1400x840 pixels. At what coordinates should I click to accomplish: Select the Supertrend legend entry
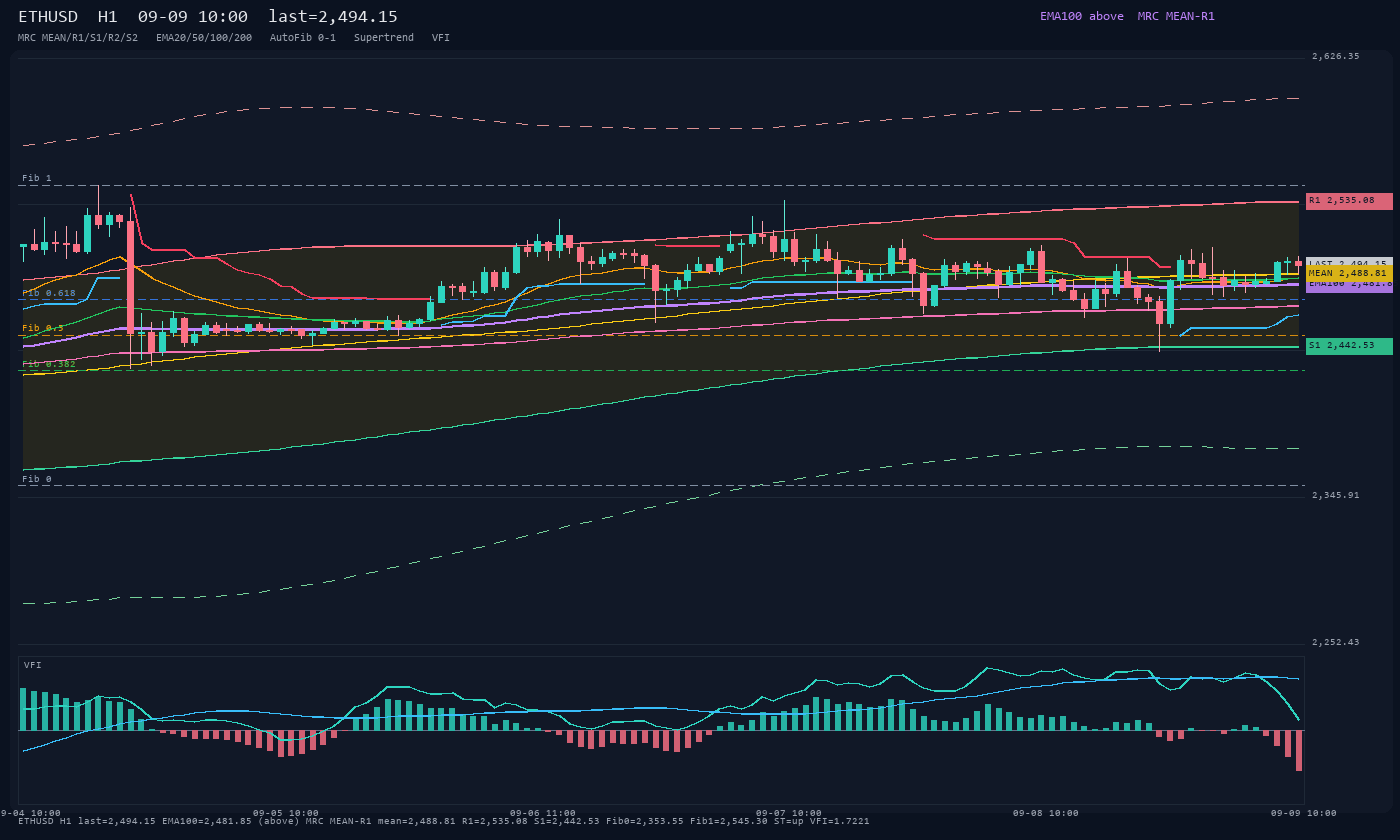pyautogui.click(x=384, y=37)
